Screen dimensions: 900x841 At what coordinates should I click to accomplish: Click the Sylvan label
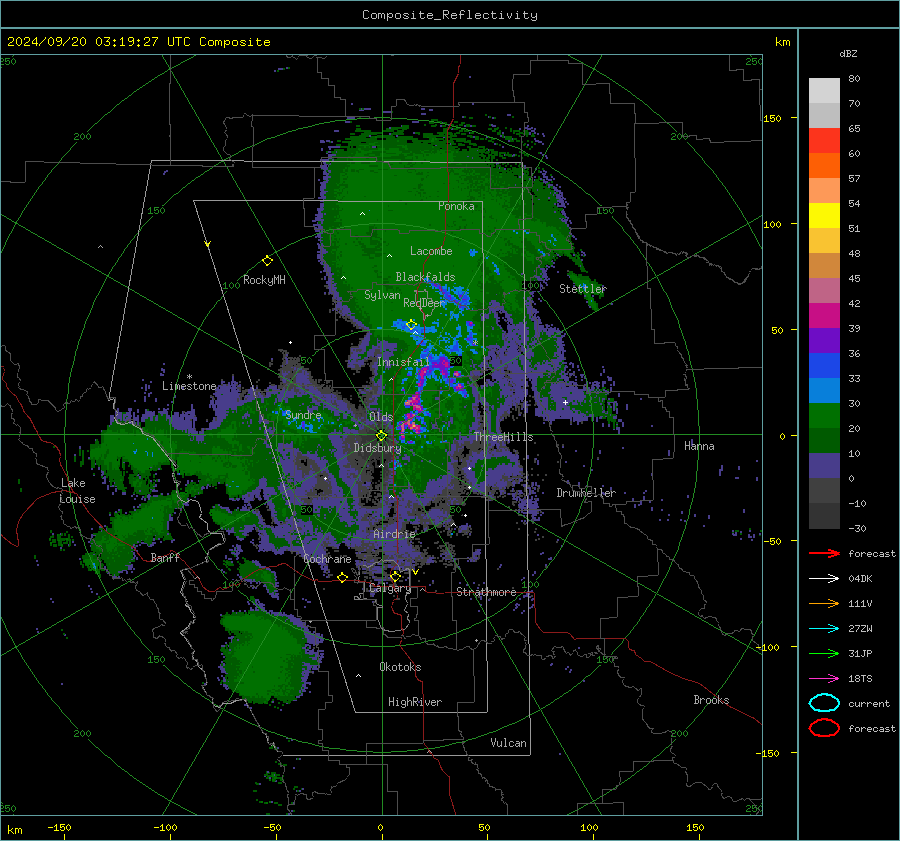coord(382,295)
